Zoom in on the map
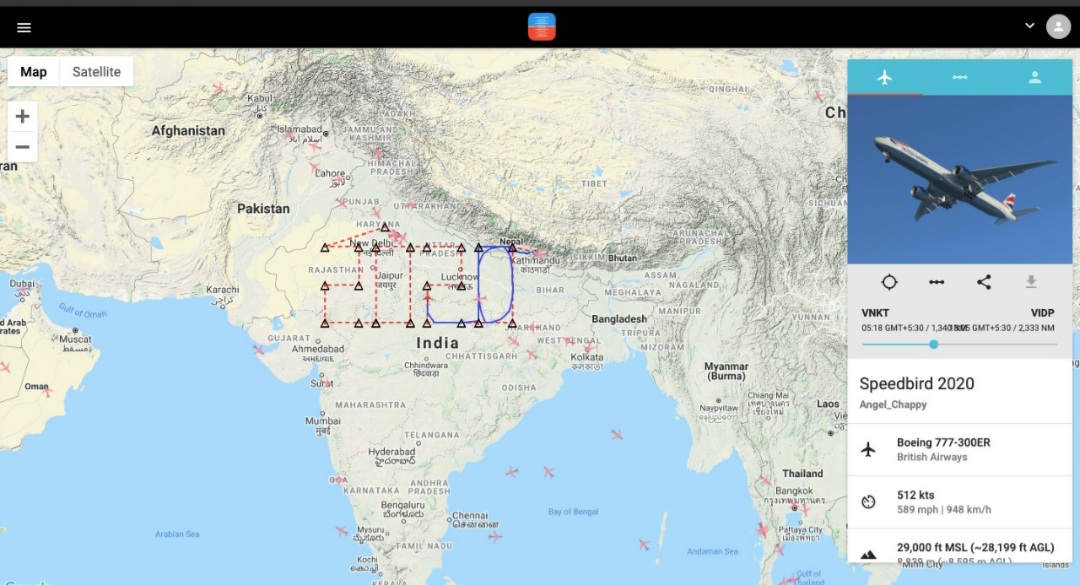Image resolution: width=1080 pixels, height=585 pixels. (x=22, y=116)
